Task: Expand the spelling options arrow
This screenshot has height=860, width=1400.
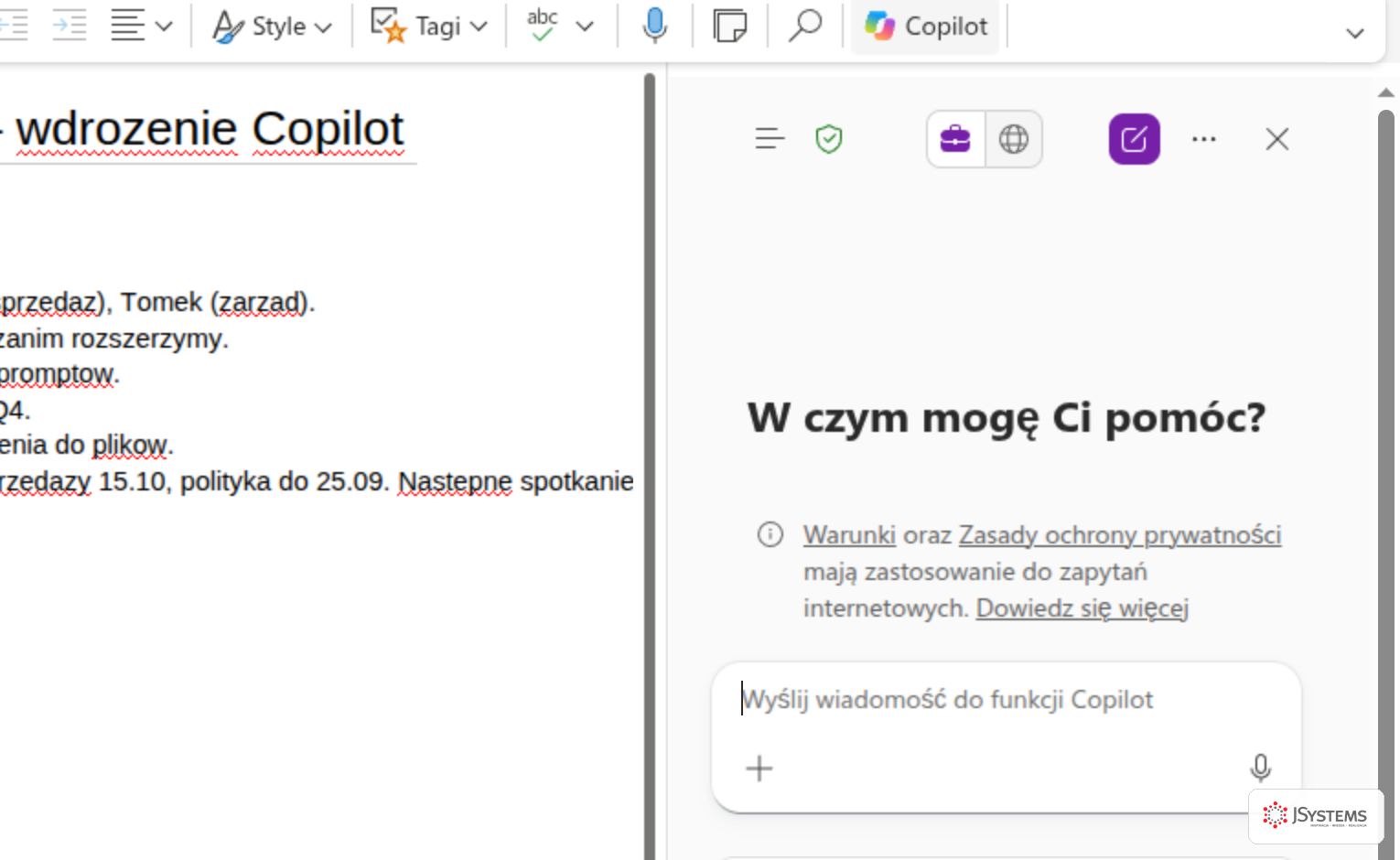Action: click(585, 27)
